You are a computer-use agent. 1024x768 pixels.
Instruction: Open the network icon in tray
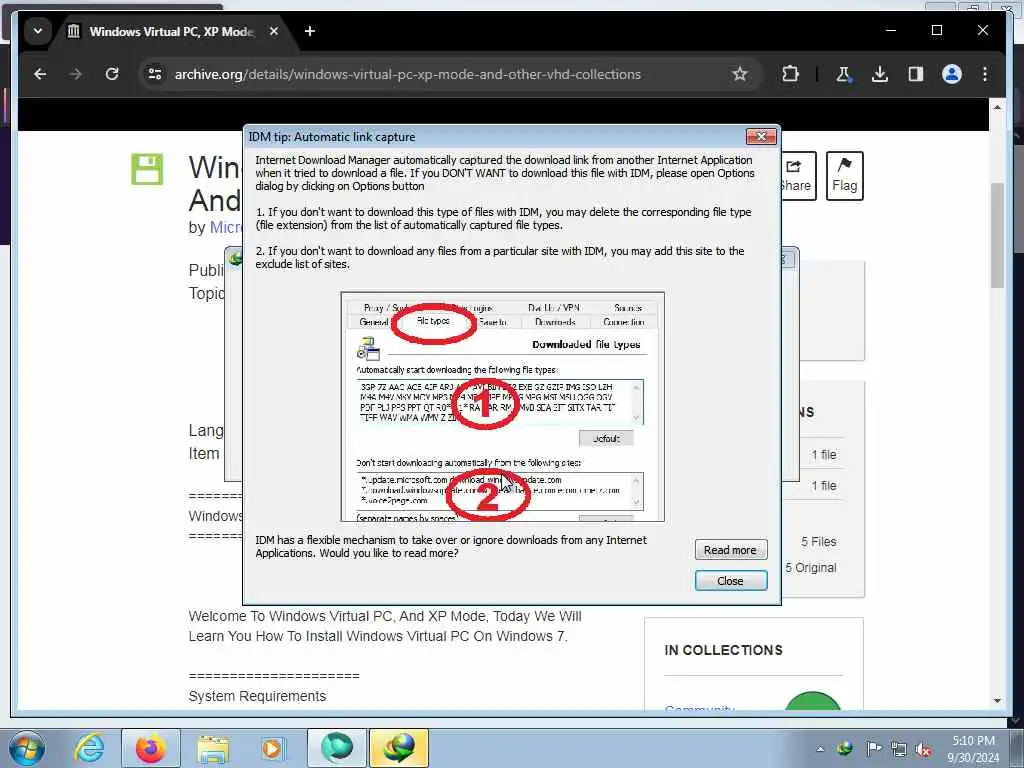tap(899, 749)
